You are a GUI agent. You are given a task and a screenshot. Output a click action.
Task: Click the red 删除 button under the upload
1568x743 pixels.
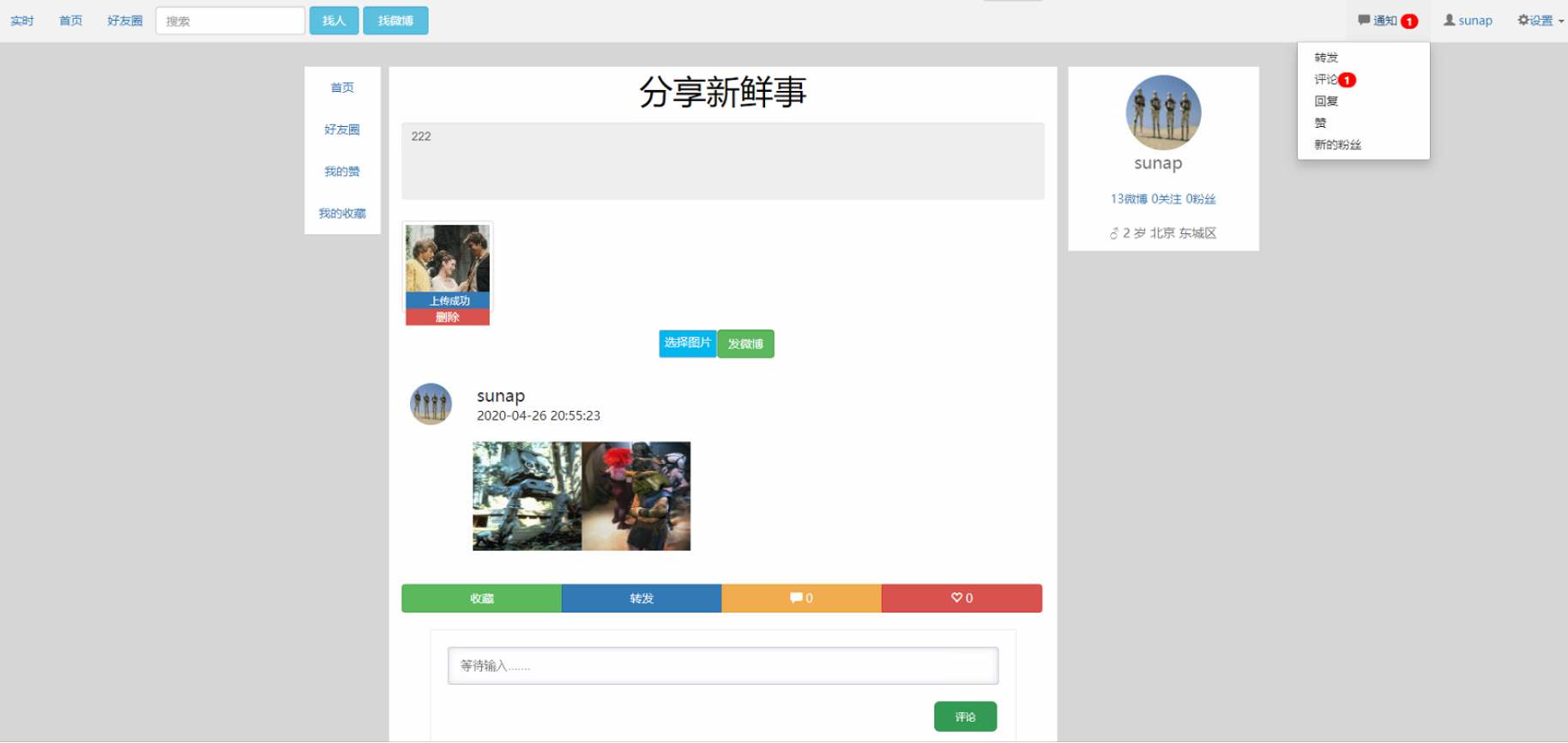pos(448,317)
